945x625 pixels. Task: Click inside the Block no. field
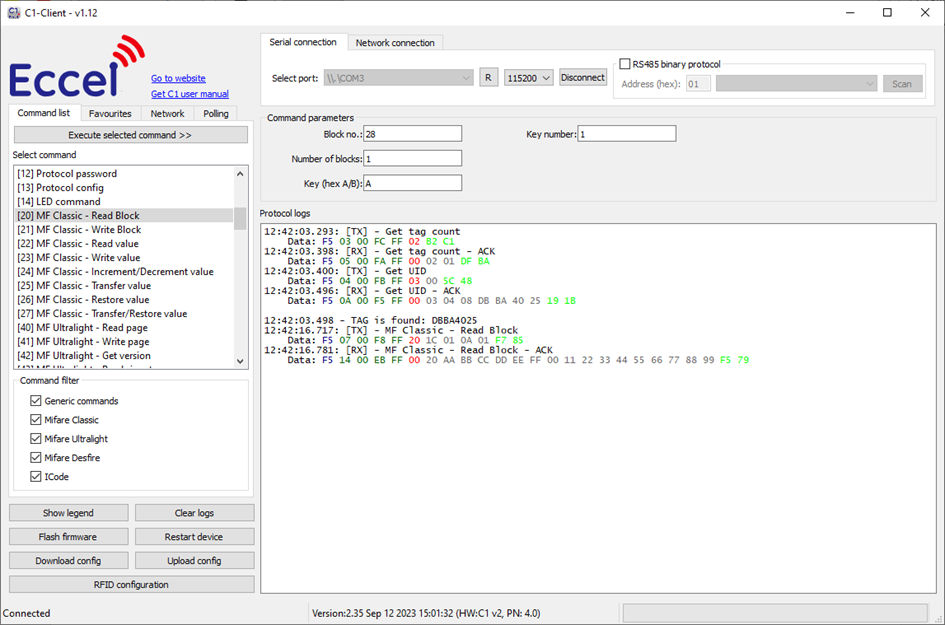click(x=410, y=133)
